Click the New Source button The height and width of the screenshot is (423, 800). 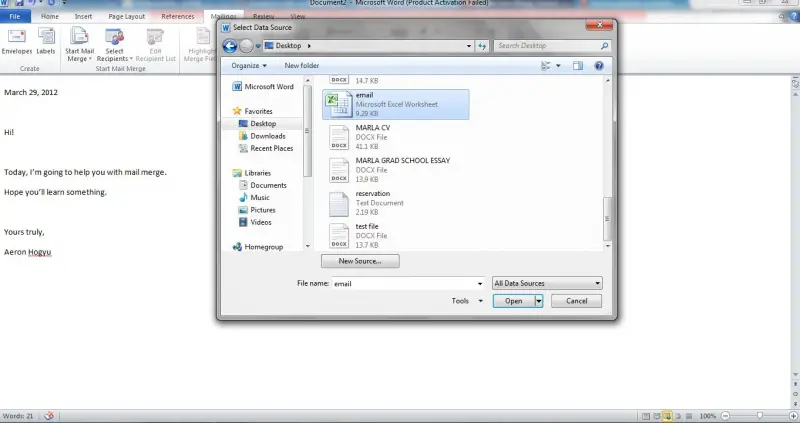360,261
